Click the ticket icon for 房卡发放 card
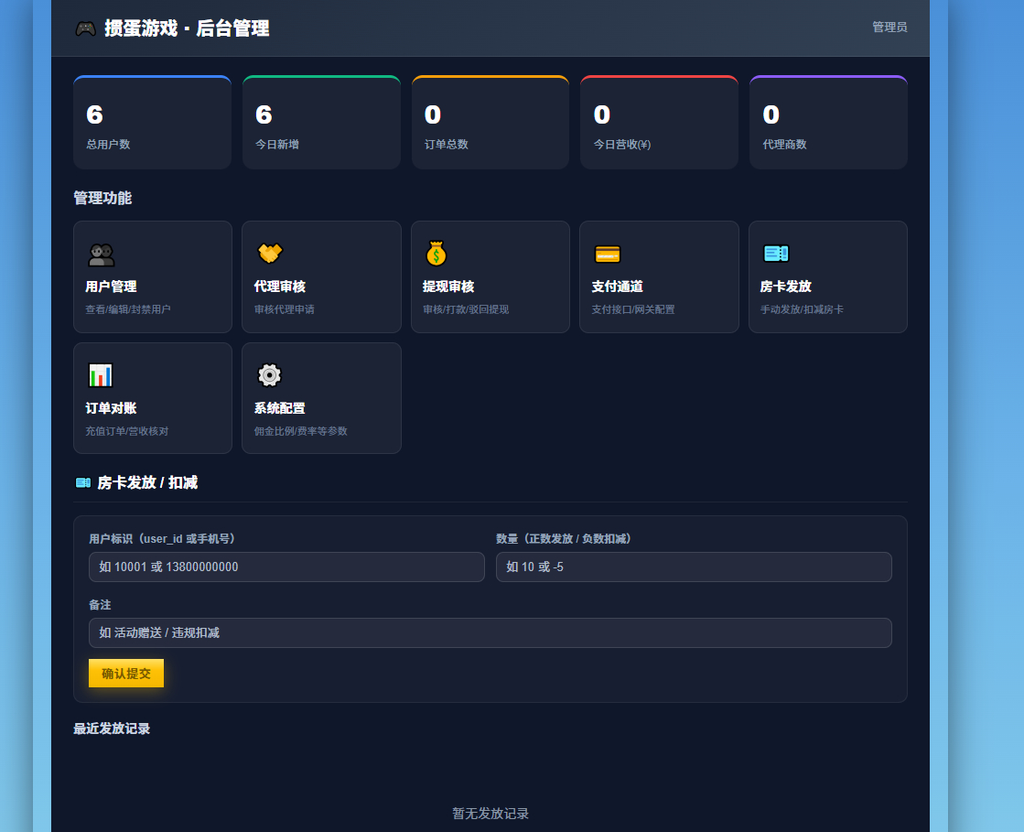The width and height of the screenshot is (1024, 832). [x=776, y=253]
